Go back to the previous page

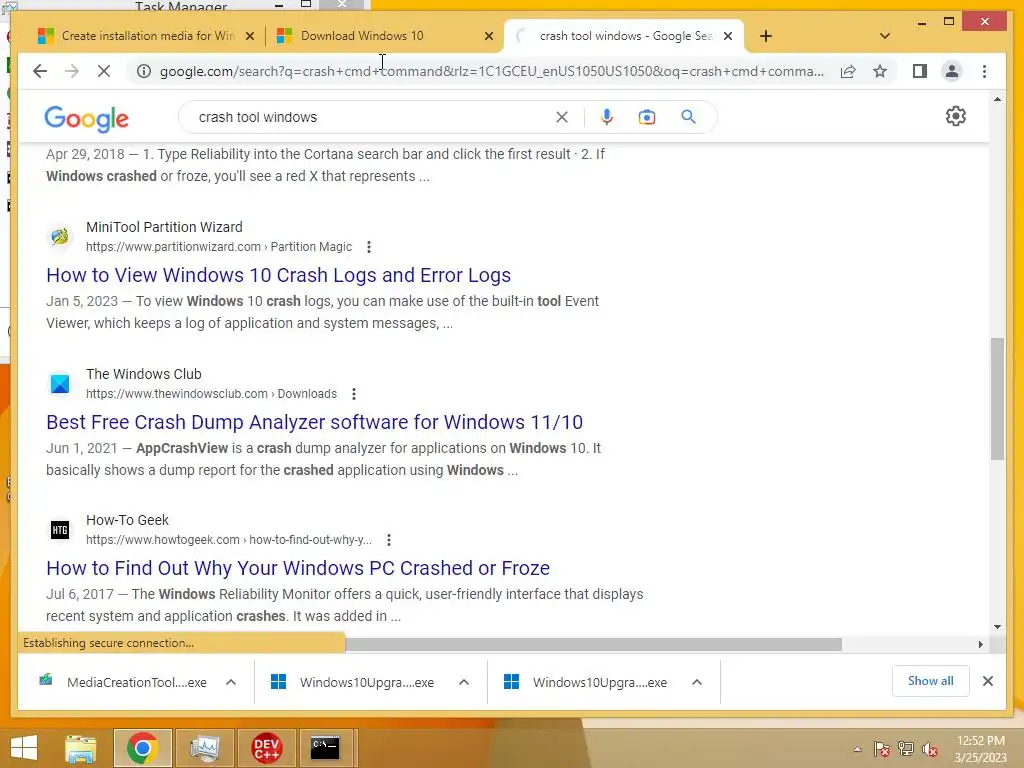click(40, 71)
